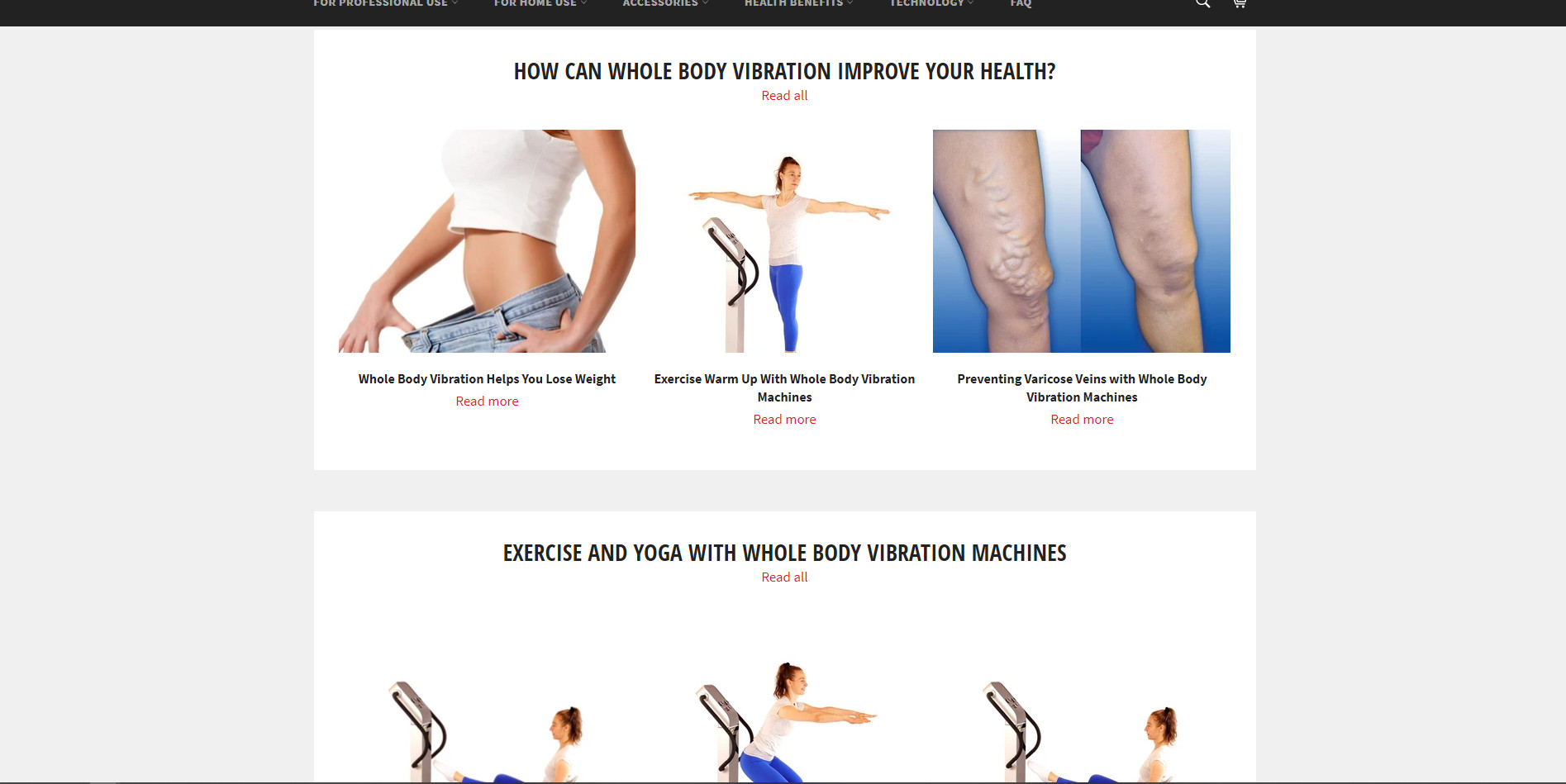Go to the FAQ page
This screenshot has height=784, width=1566.
(x=1021, y=4)
